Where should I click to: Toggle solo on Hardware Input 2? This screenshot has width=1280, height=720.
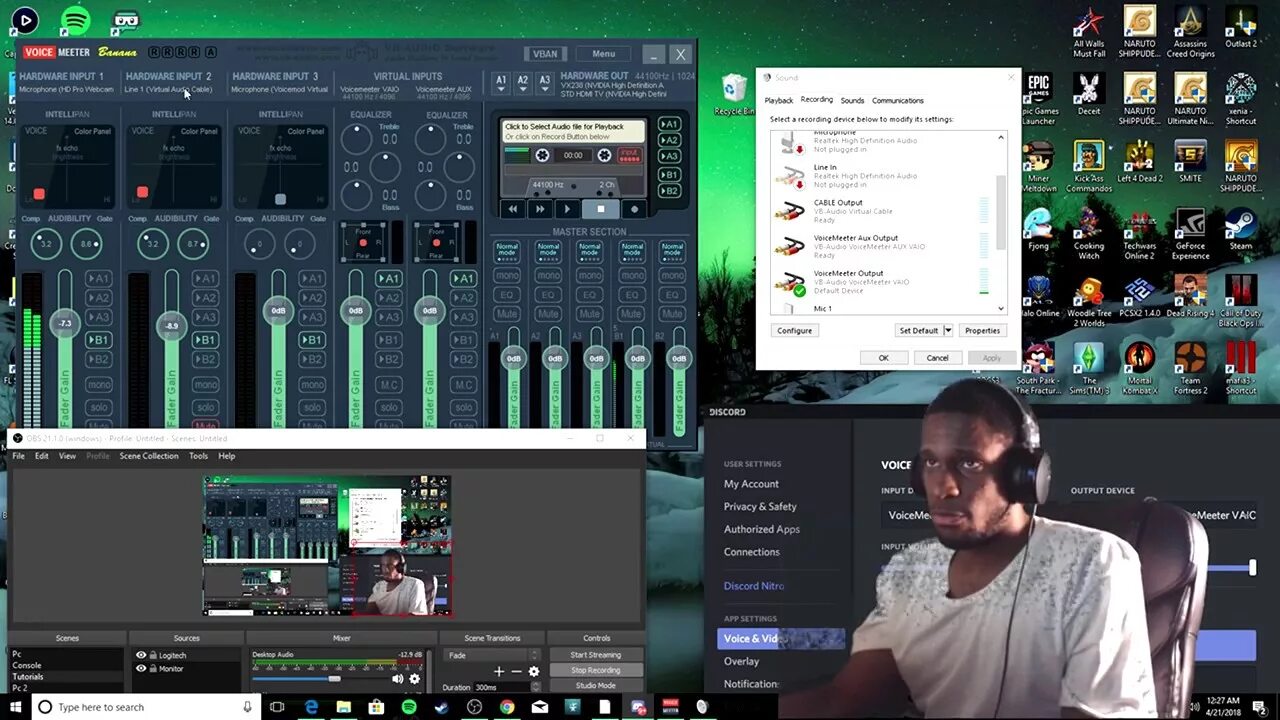pyautogui.click(x=205, y=408)
